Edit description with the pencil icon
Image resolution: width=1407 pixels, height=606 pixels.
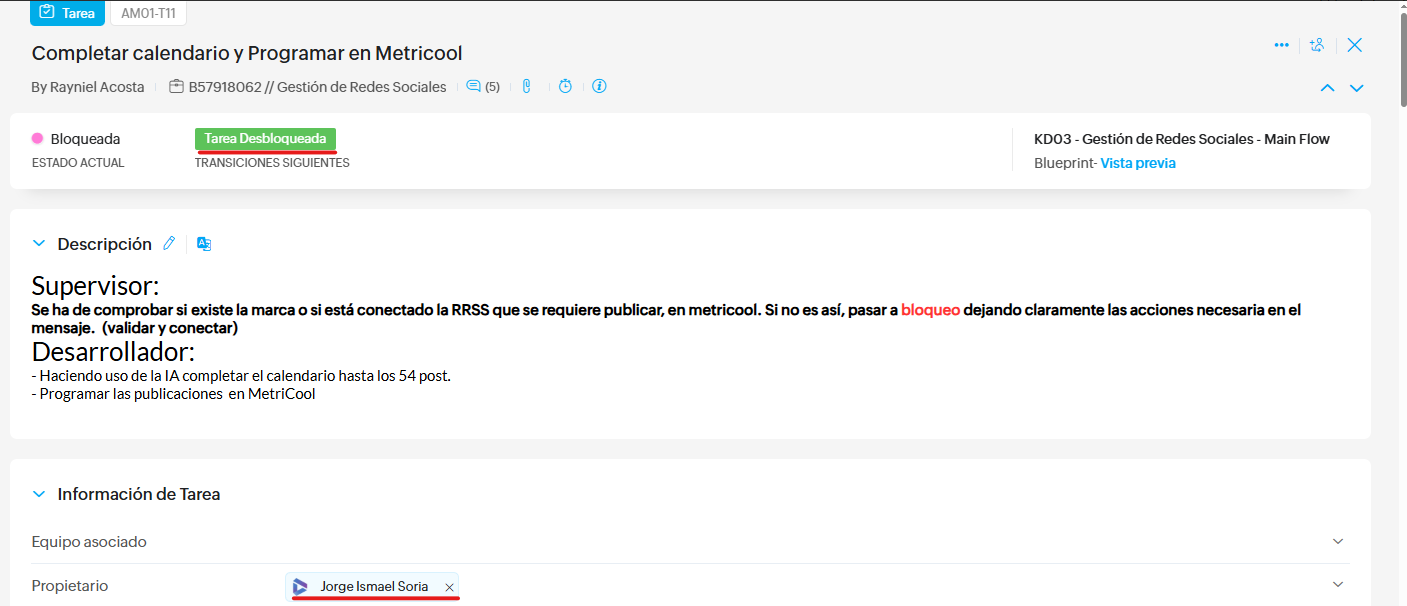tap(169, 243)
